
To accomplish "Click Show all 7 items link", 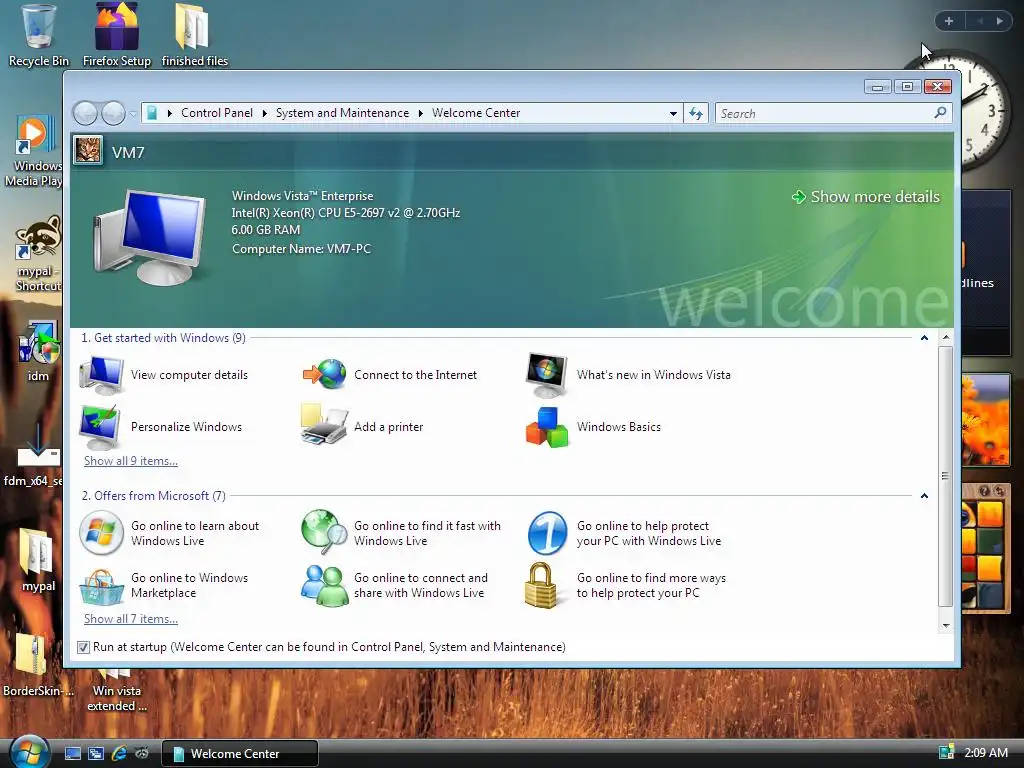I will (x=131, y=618).
